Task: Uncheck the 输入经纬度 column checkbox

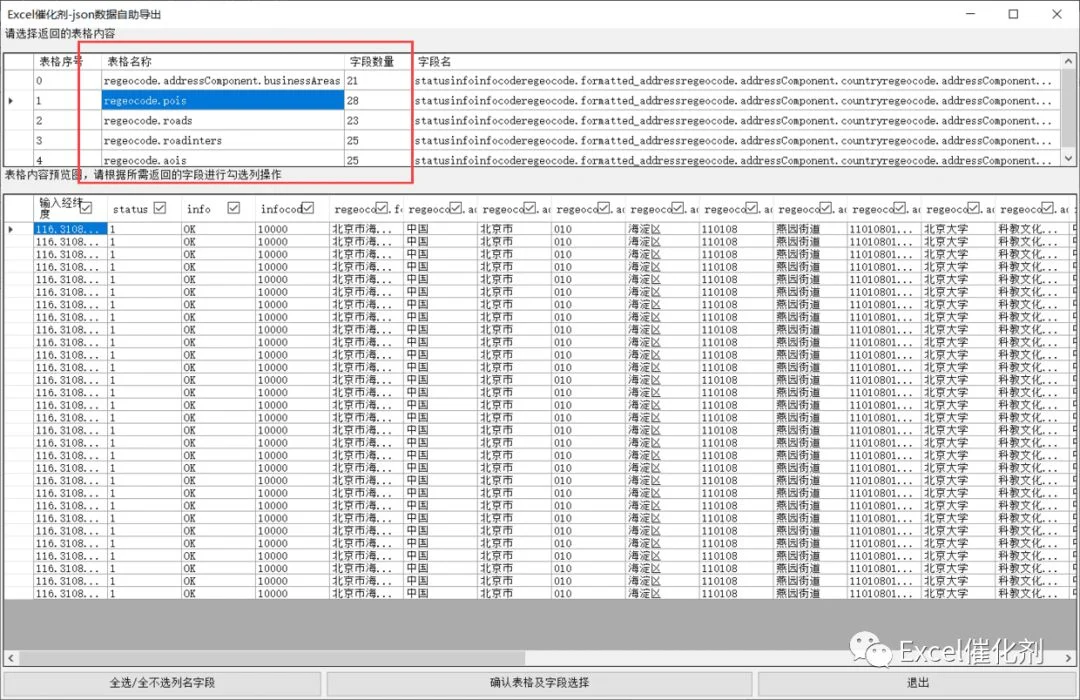Action: (86, 208)
